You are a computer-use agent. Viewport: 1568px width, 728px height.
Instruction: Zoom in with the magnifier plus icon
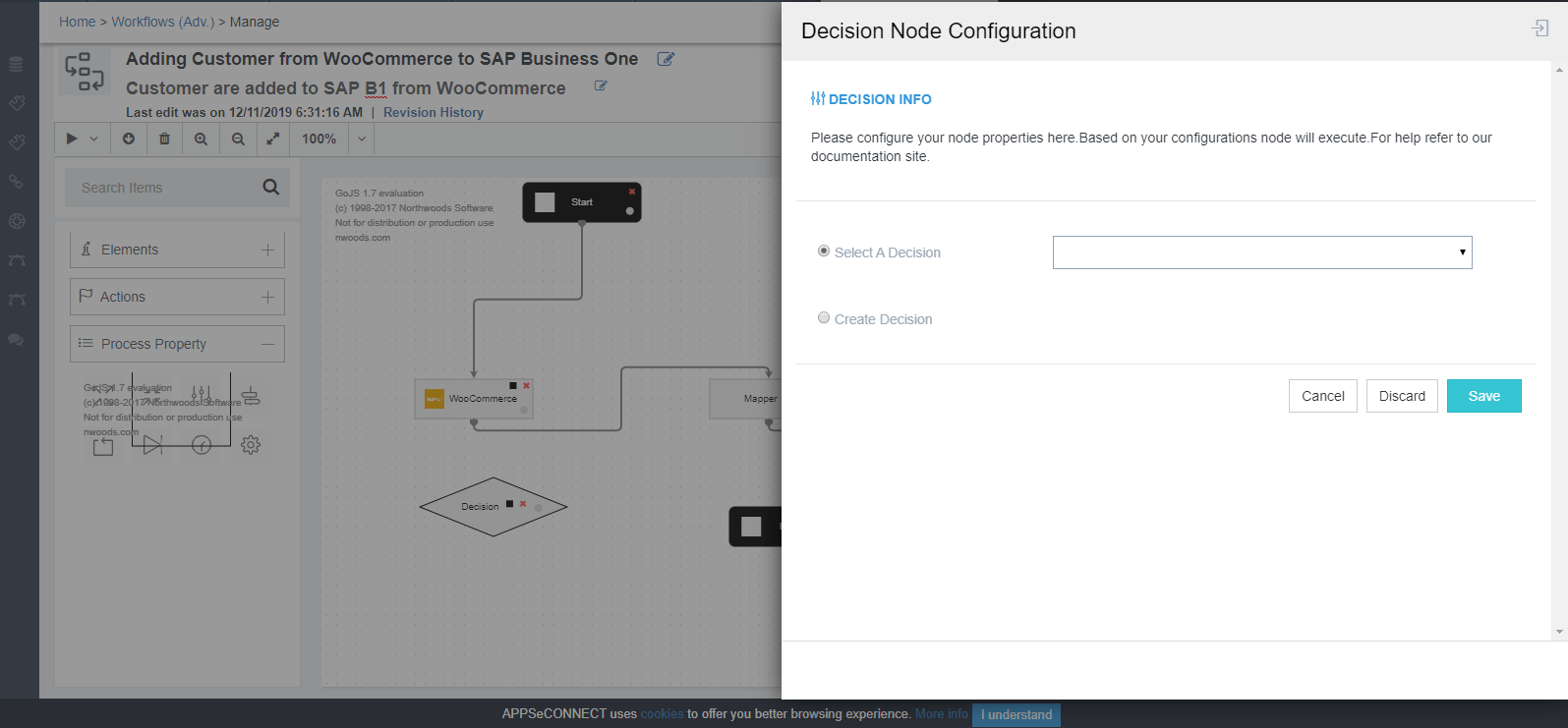pos(201,139)
